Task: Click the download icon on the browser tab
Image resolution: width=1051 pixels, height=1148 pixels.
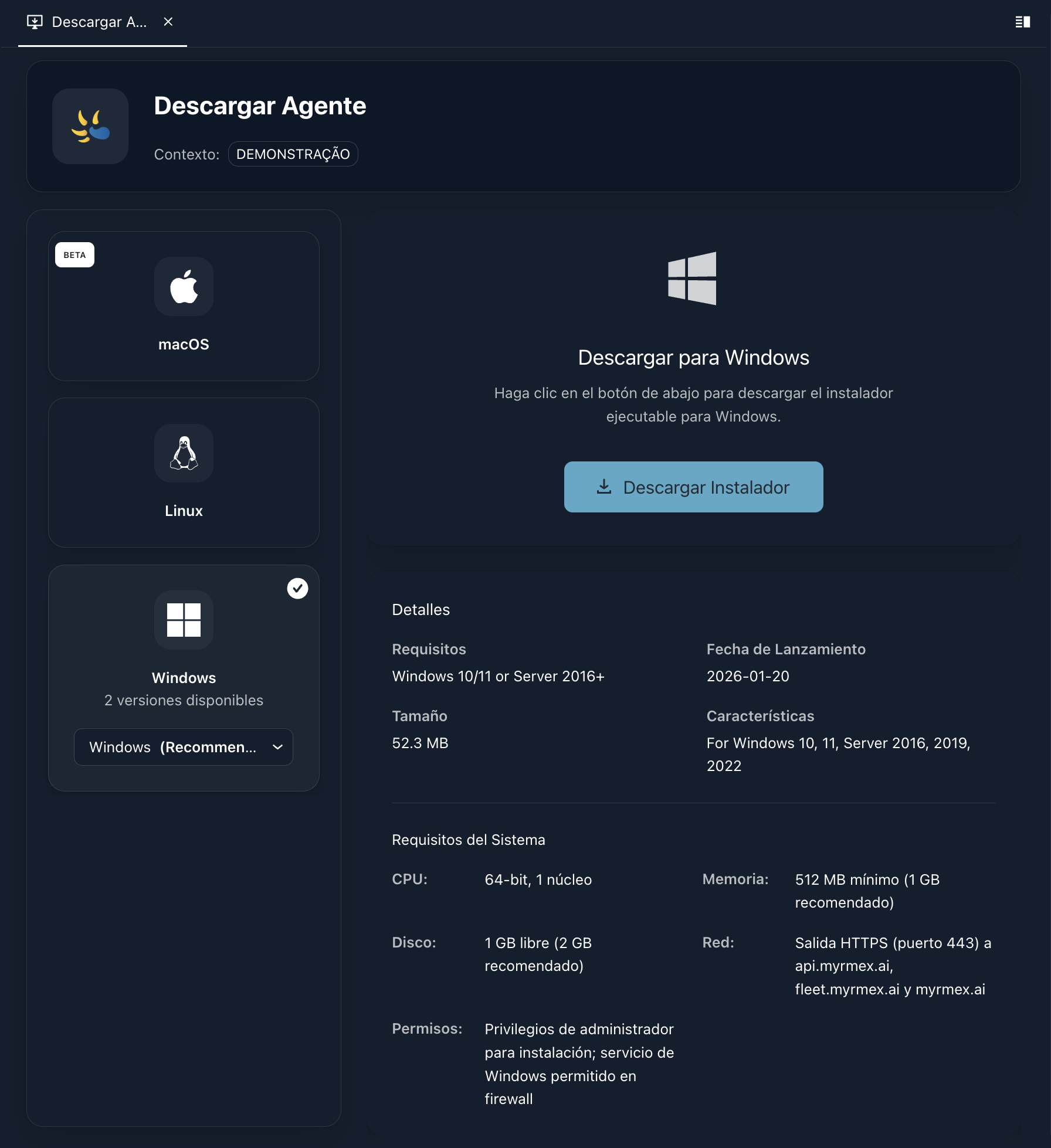Action: tap(35, 22)
